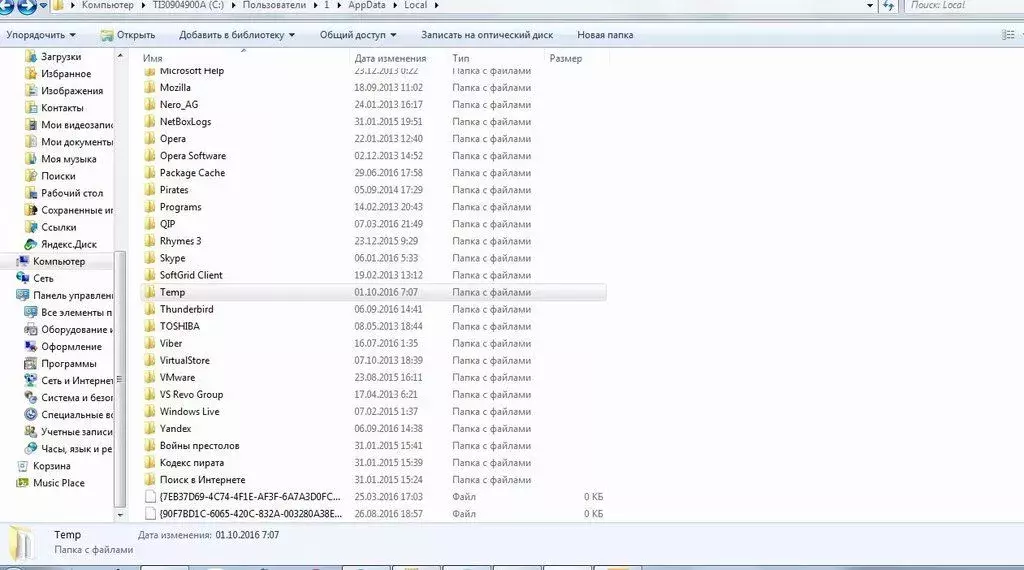Image resolution: width=1024 pixels, height=570 pixels.
Task: Click the Сеть icon in navigation pane
Action: [23, 278]
